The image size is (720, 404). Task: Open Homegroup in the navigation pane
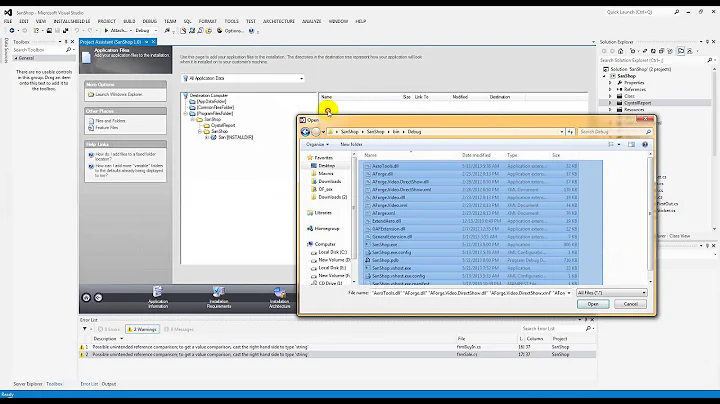point(326,229)
